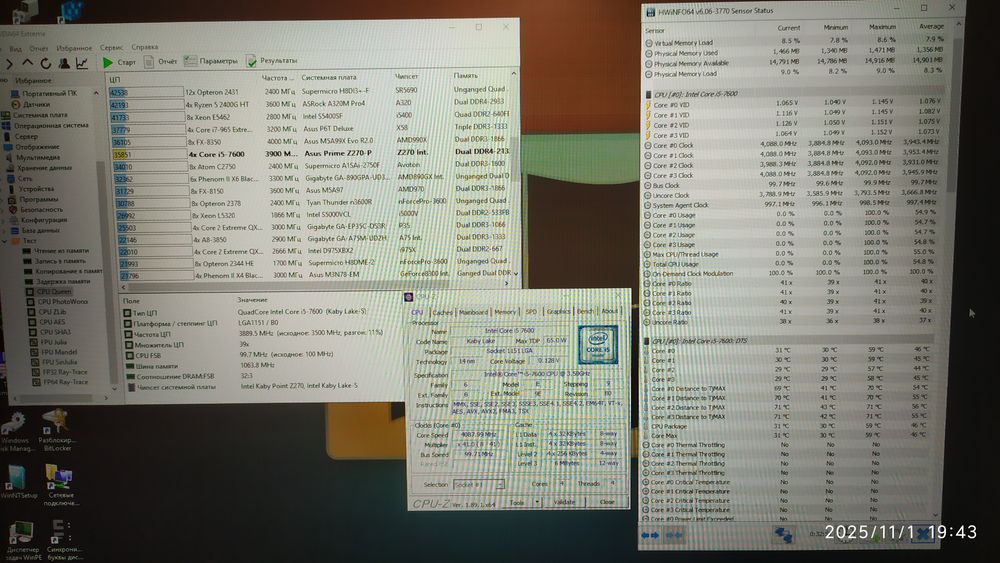Click the Частота column header

coord(277,78)
